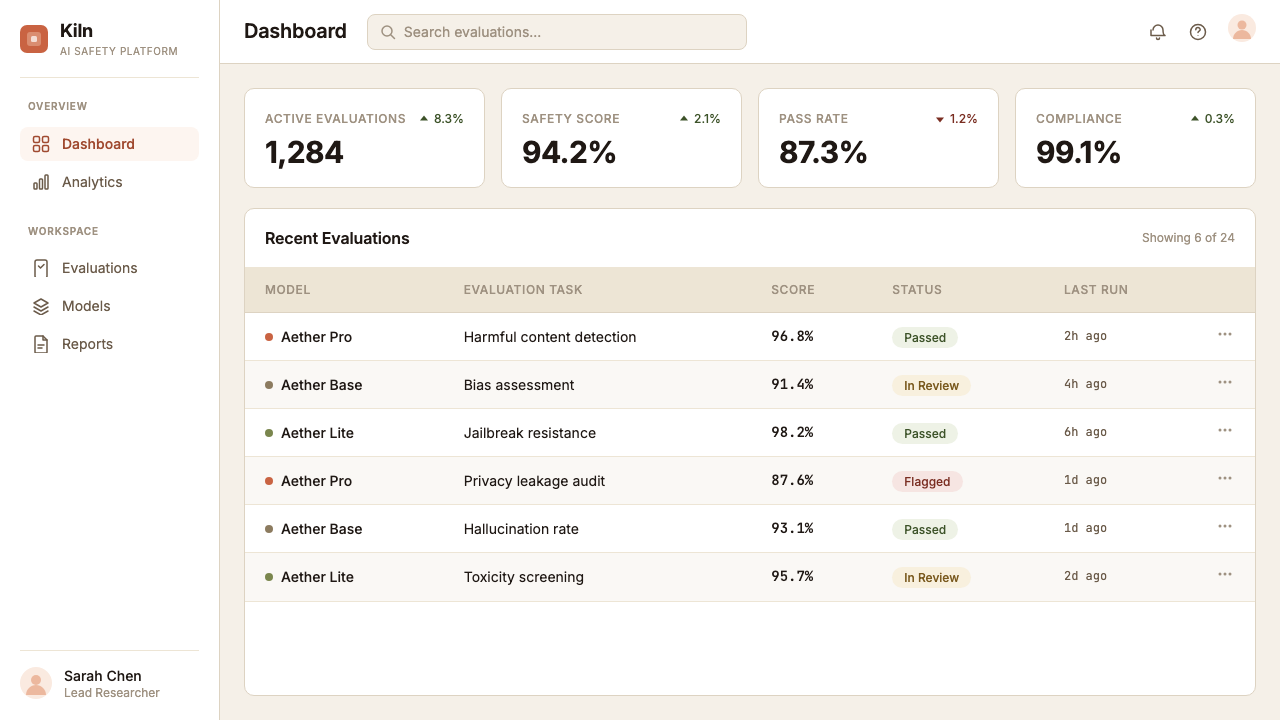Open the Pass Rate card
The image size is (1280, 720).
[x=878, y=138]
